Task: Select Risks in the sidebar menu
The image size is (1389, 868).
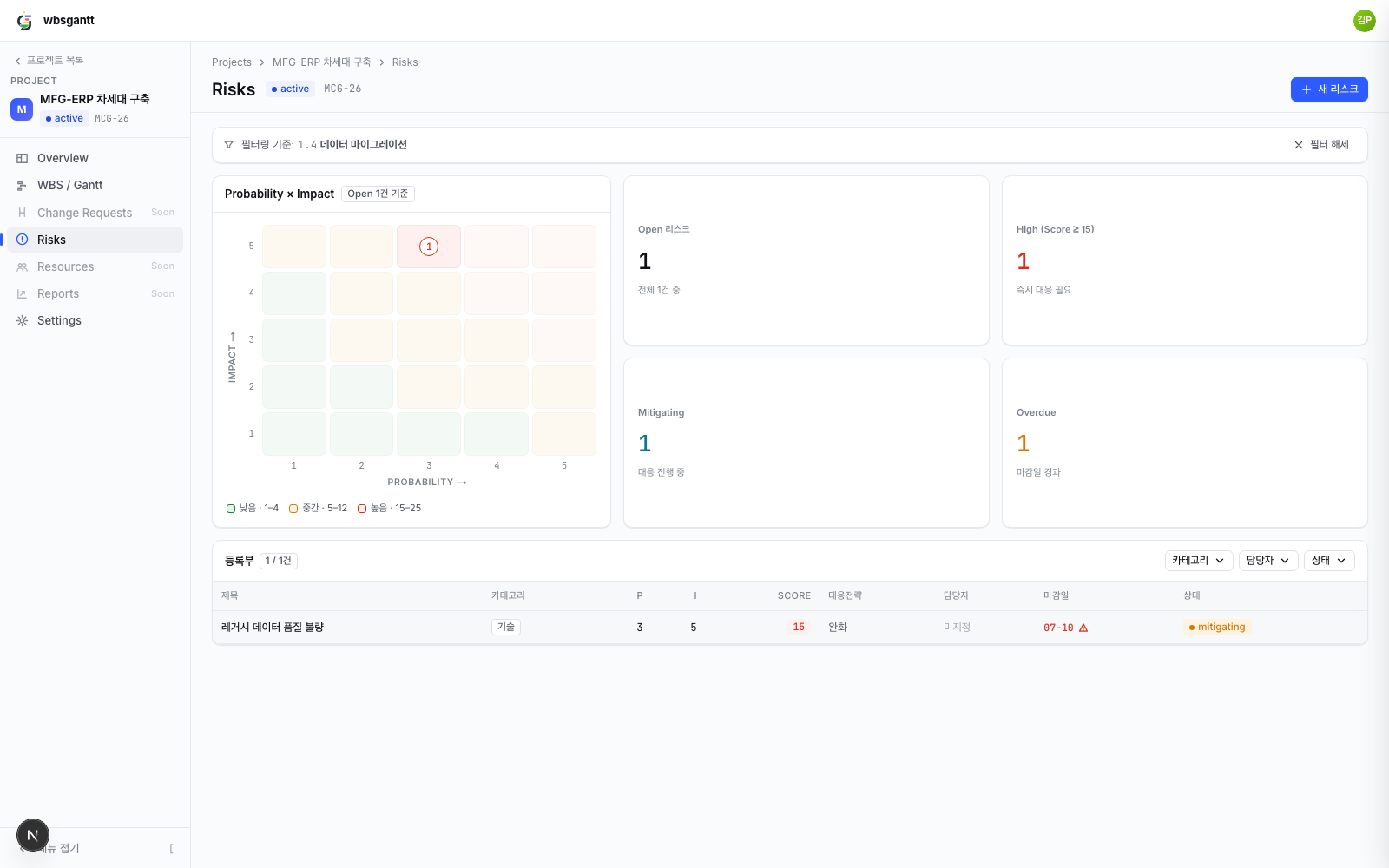Action: click(95, 240)
